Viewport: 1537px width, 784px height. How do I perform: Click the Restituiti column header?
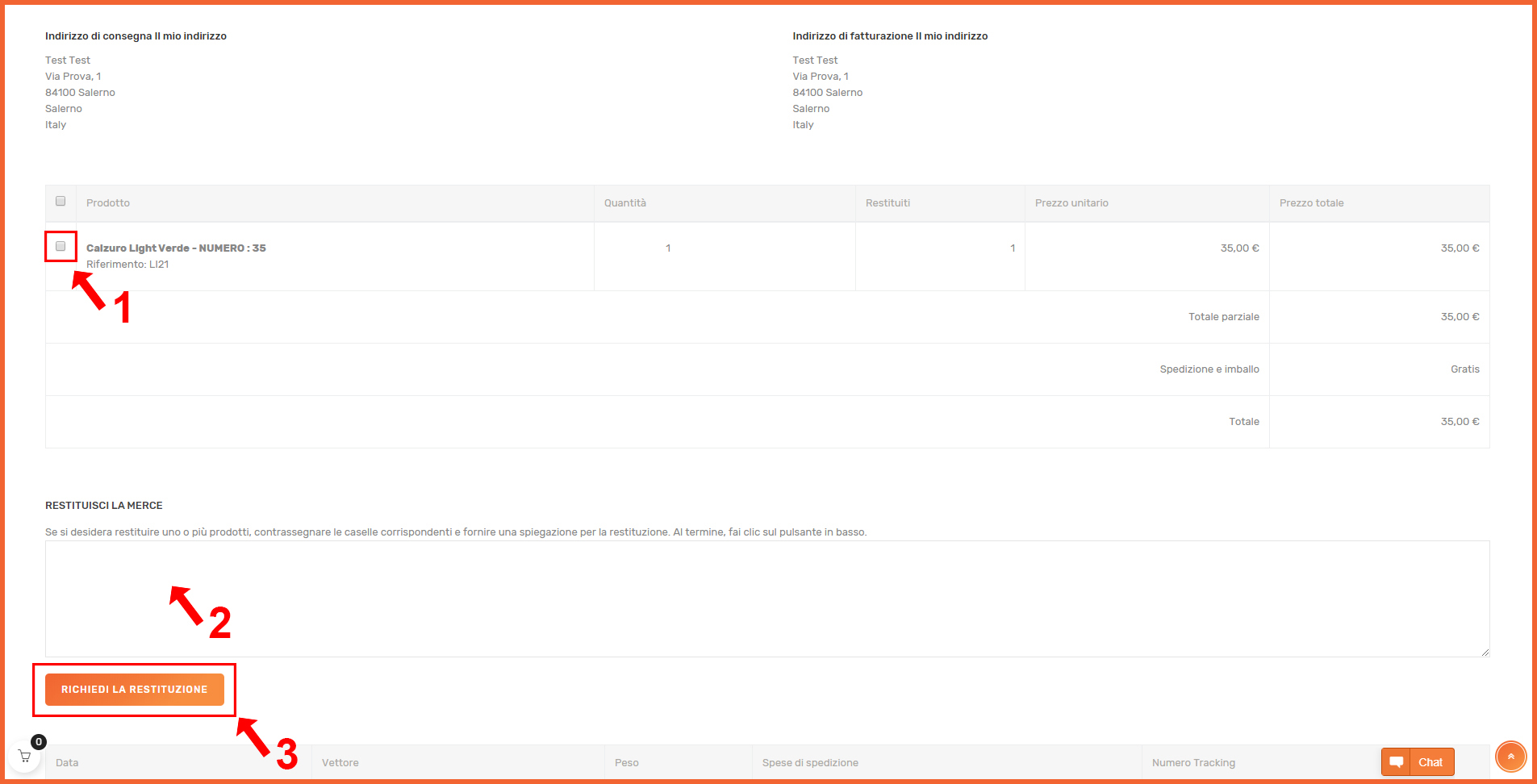[888, 203]
